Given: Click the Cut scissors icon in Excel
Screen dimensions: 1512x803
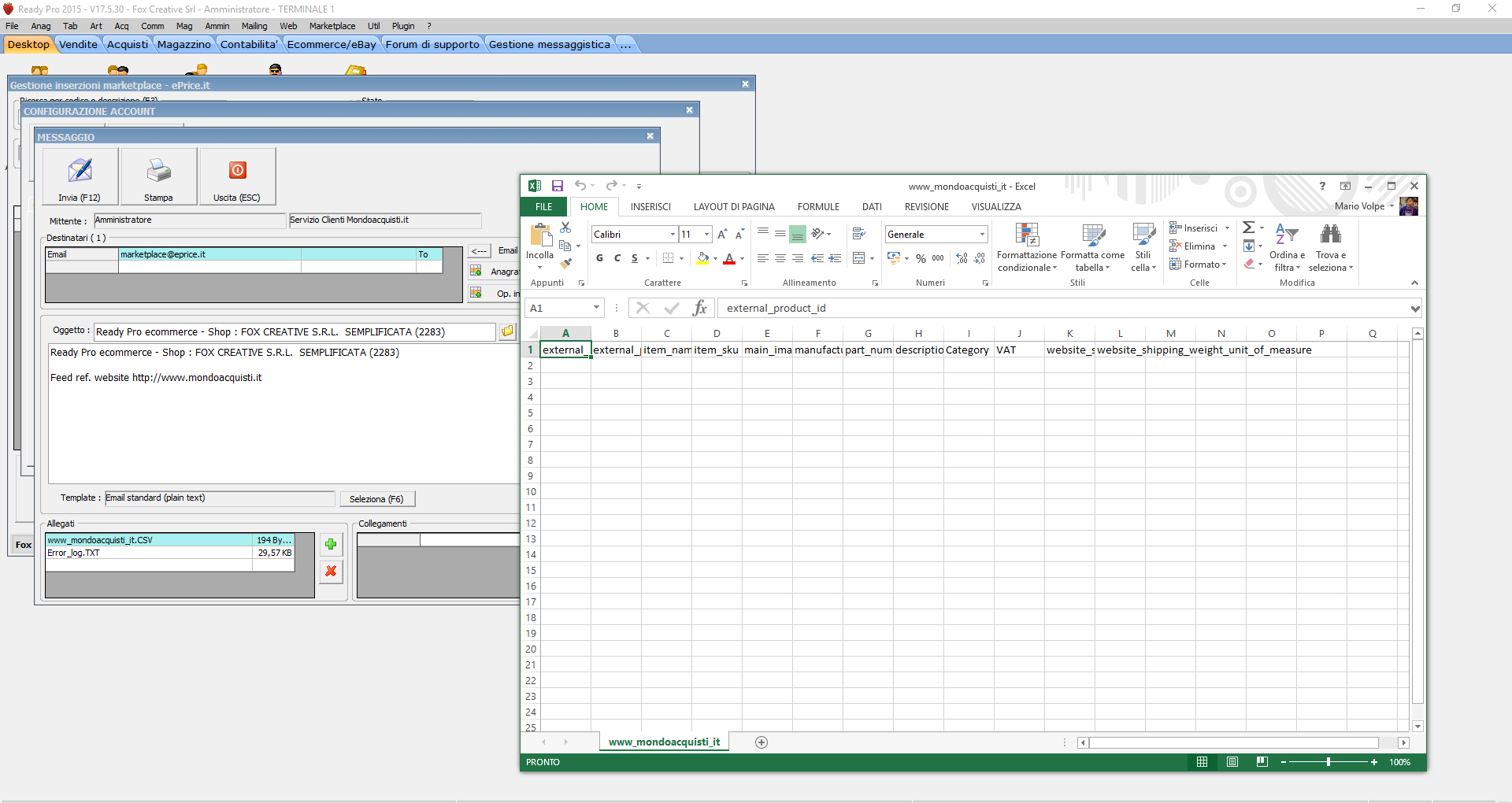Looking at the screenshot, I should click(x=565, y=228).
